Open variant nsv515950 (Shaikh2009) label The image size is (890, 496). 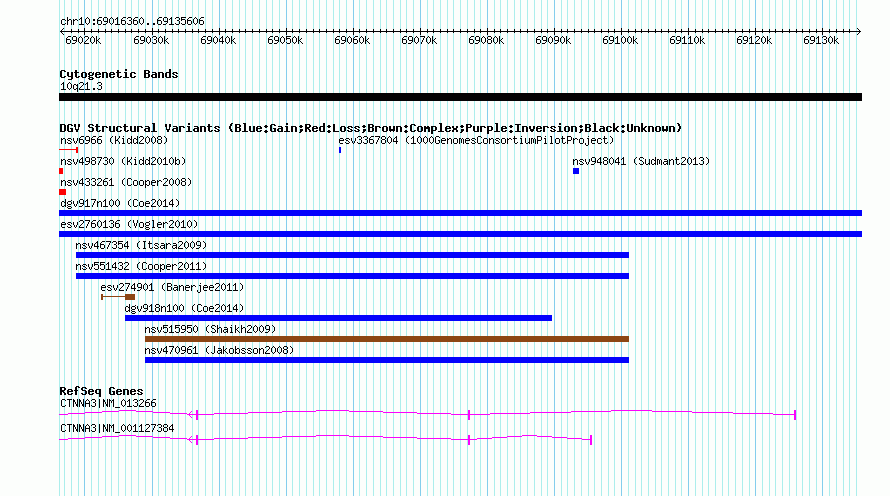pyautogui.click(x=210, y=329)
